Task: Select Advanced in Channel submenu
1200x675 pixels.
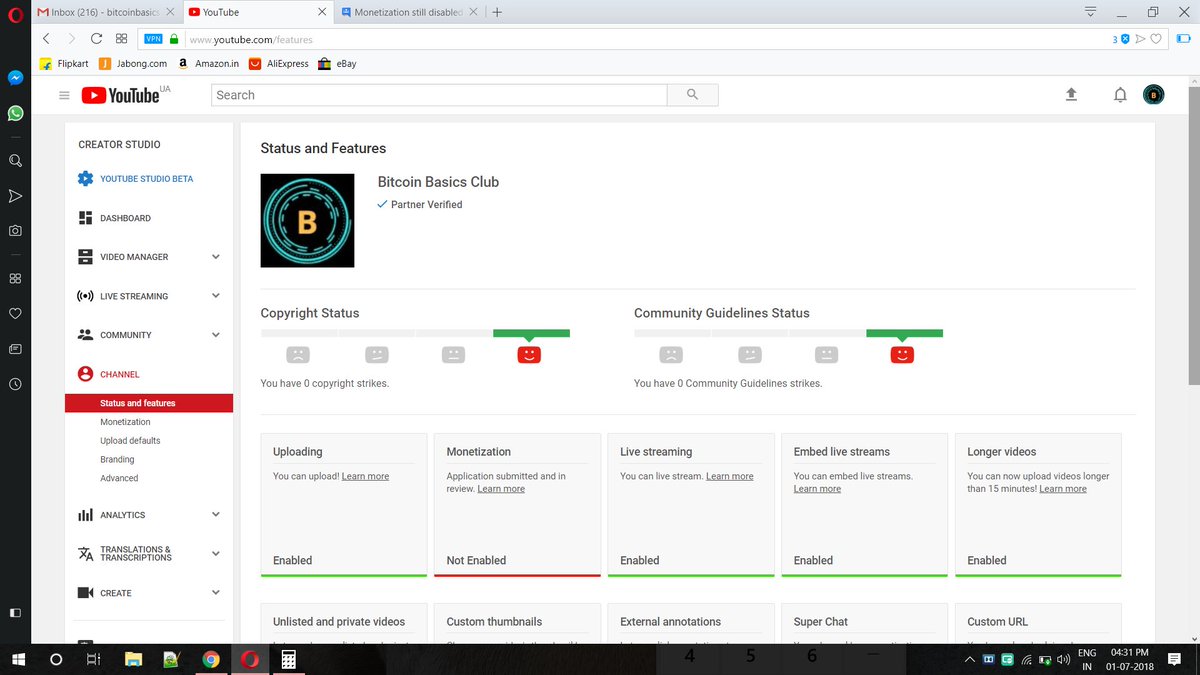Action: tap(119, 479)
